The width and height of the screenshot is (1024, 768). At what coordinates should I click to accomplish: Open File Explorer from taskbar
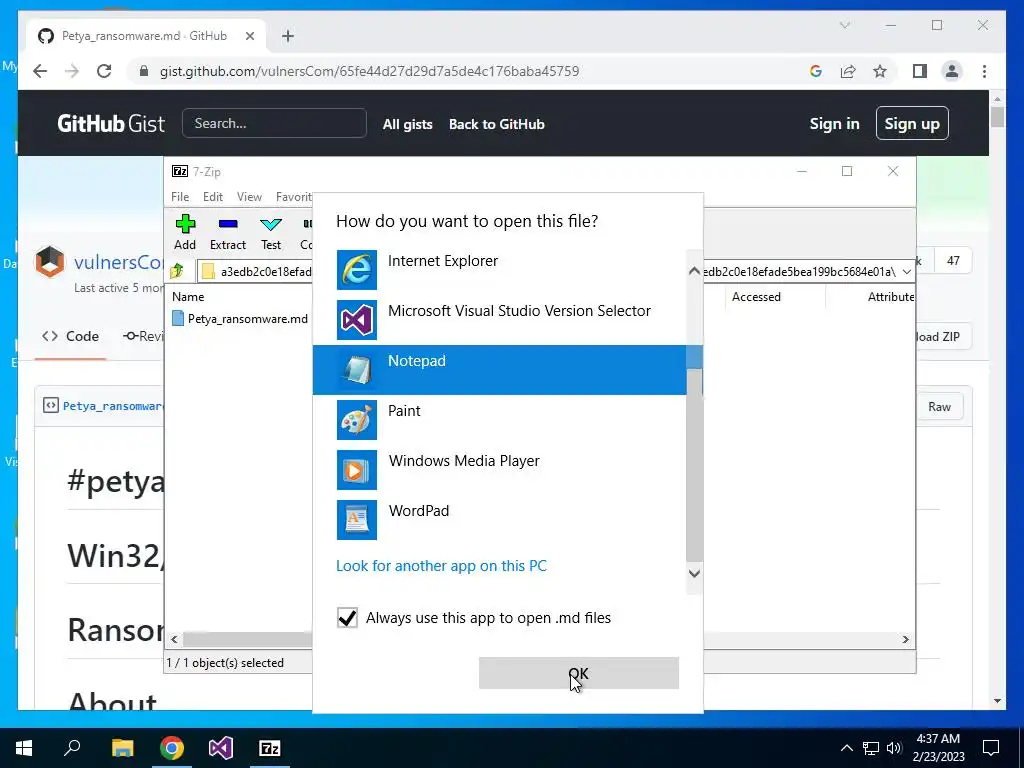122,748
